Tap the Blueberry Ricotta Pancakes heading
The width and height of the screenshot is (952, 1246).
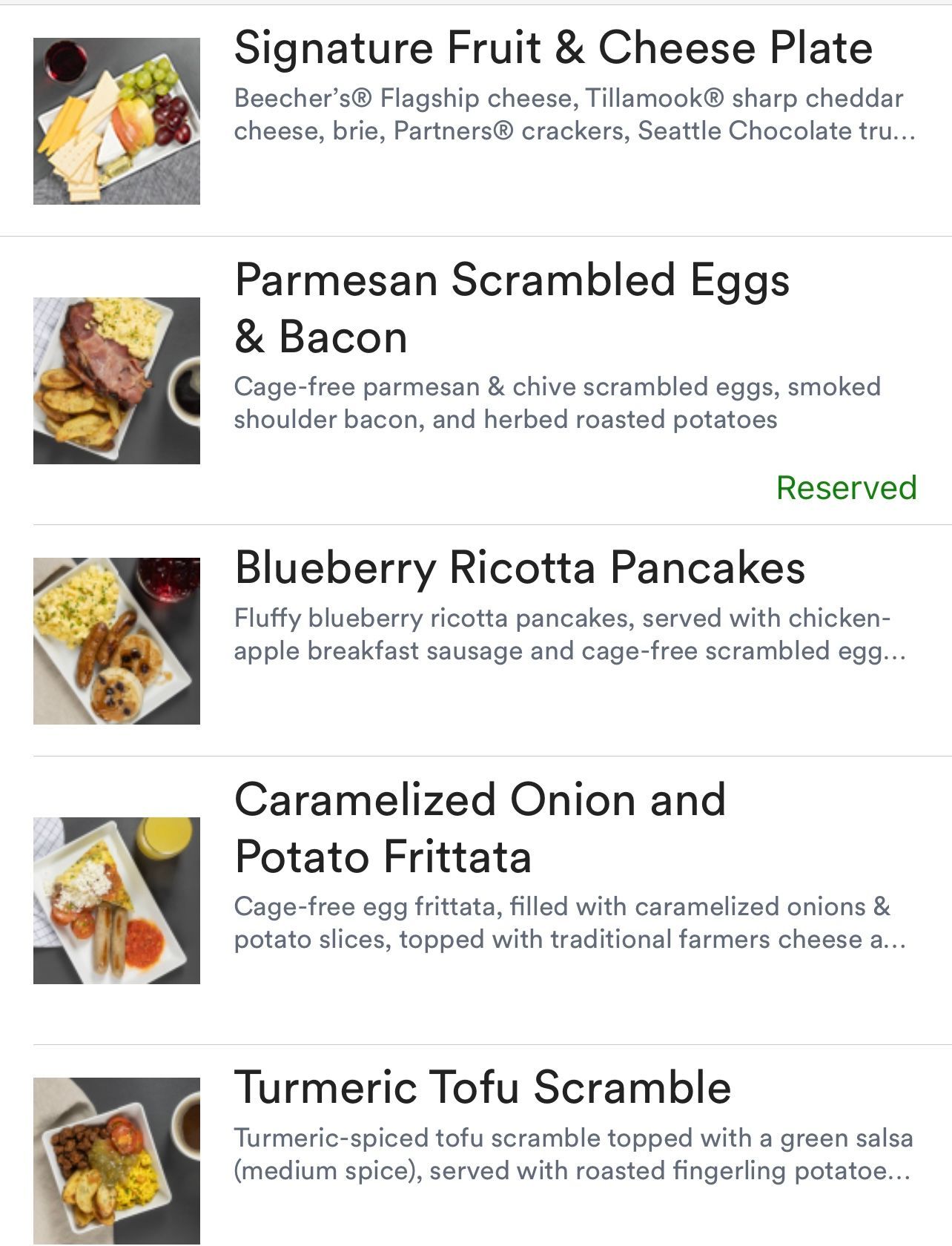coord(520,568)
